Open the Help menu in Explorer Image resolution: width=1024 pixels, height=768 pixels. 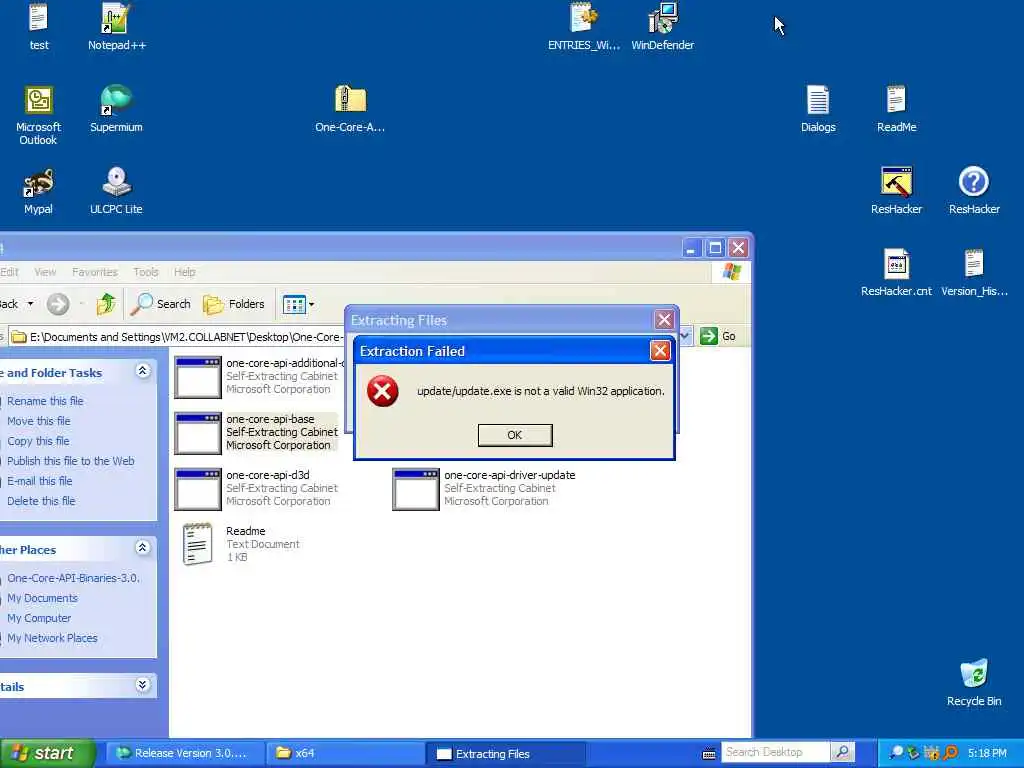pos(185,272)
